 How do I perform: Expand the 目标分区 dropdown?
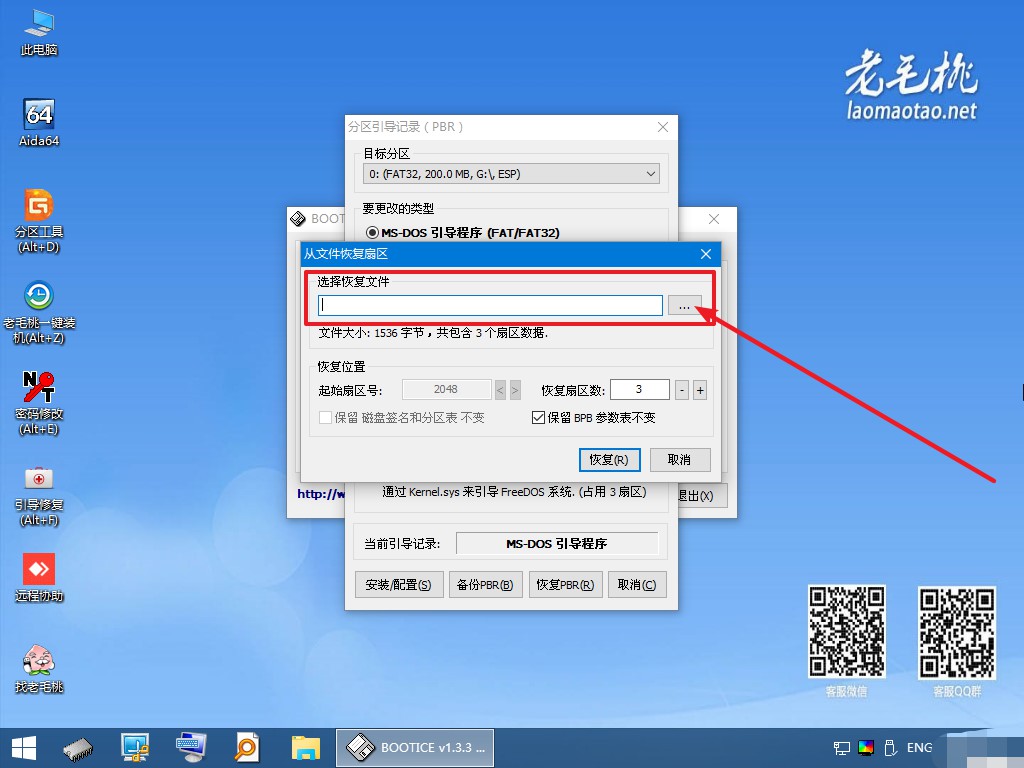click(511, 174)
